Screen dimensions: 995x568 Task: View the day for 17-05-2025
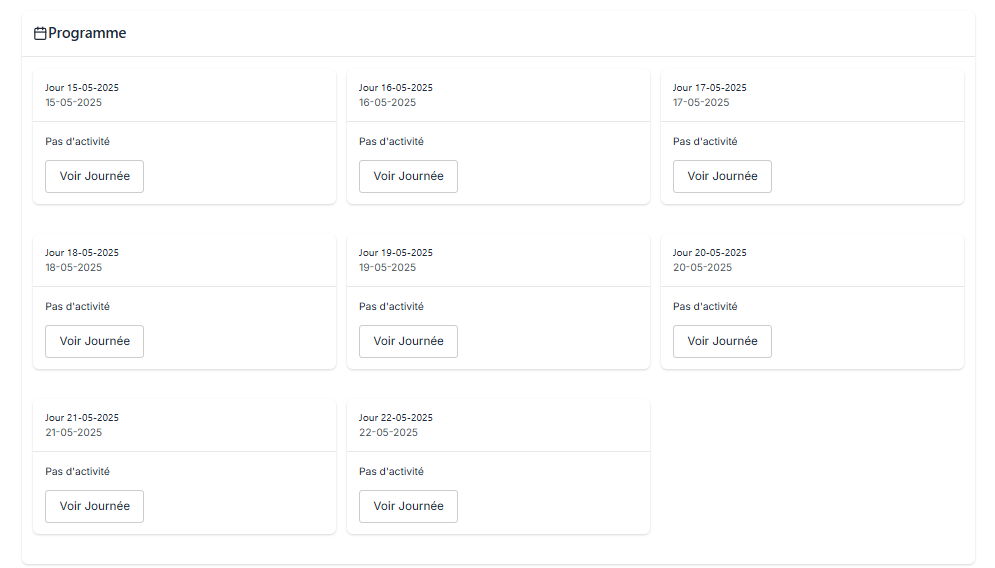click(x=722, y=176)
